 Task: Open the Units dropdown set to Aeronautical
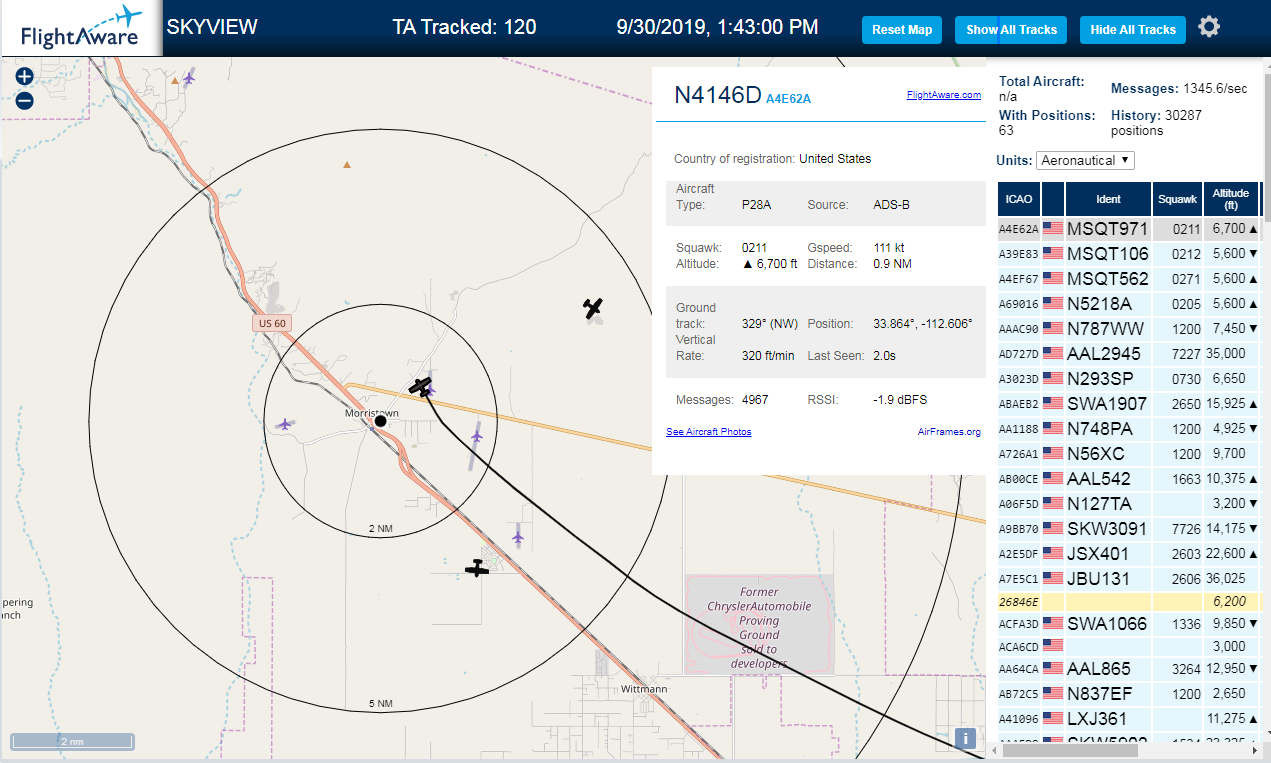pos(1085,160)
